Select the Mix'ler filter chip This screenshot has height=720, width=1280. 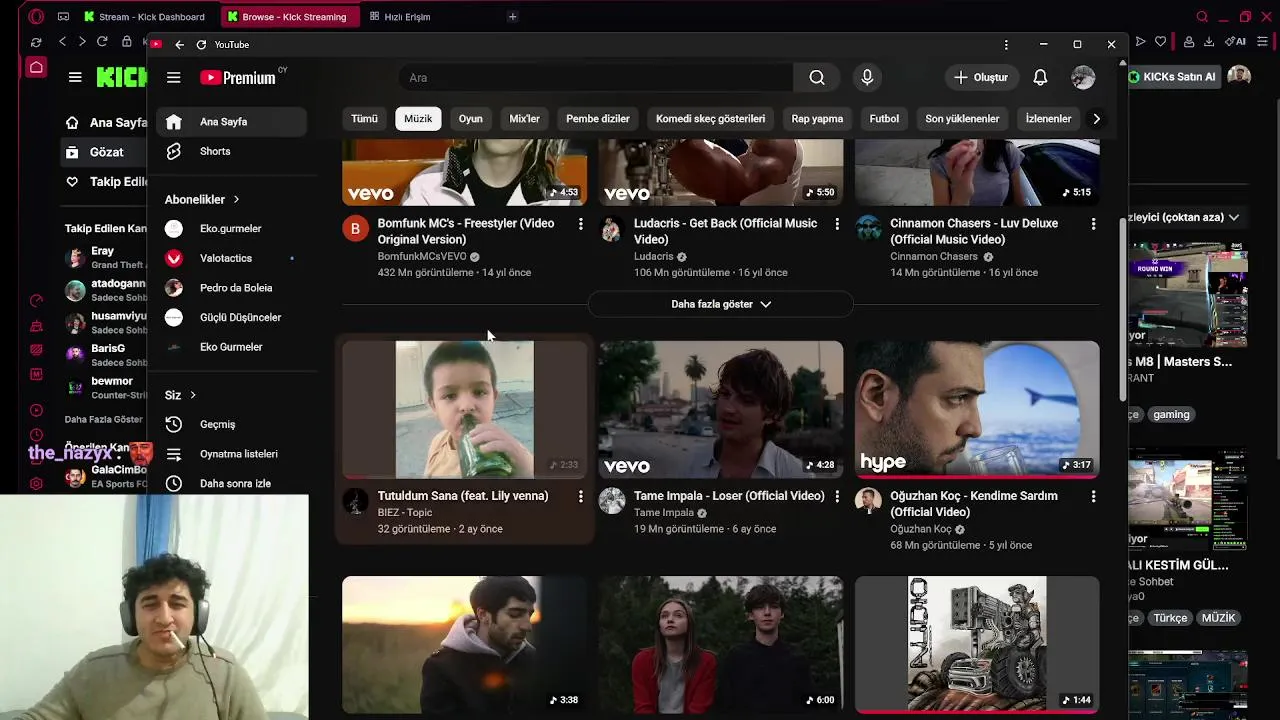(524, 119)
